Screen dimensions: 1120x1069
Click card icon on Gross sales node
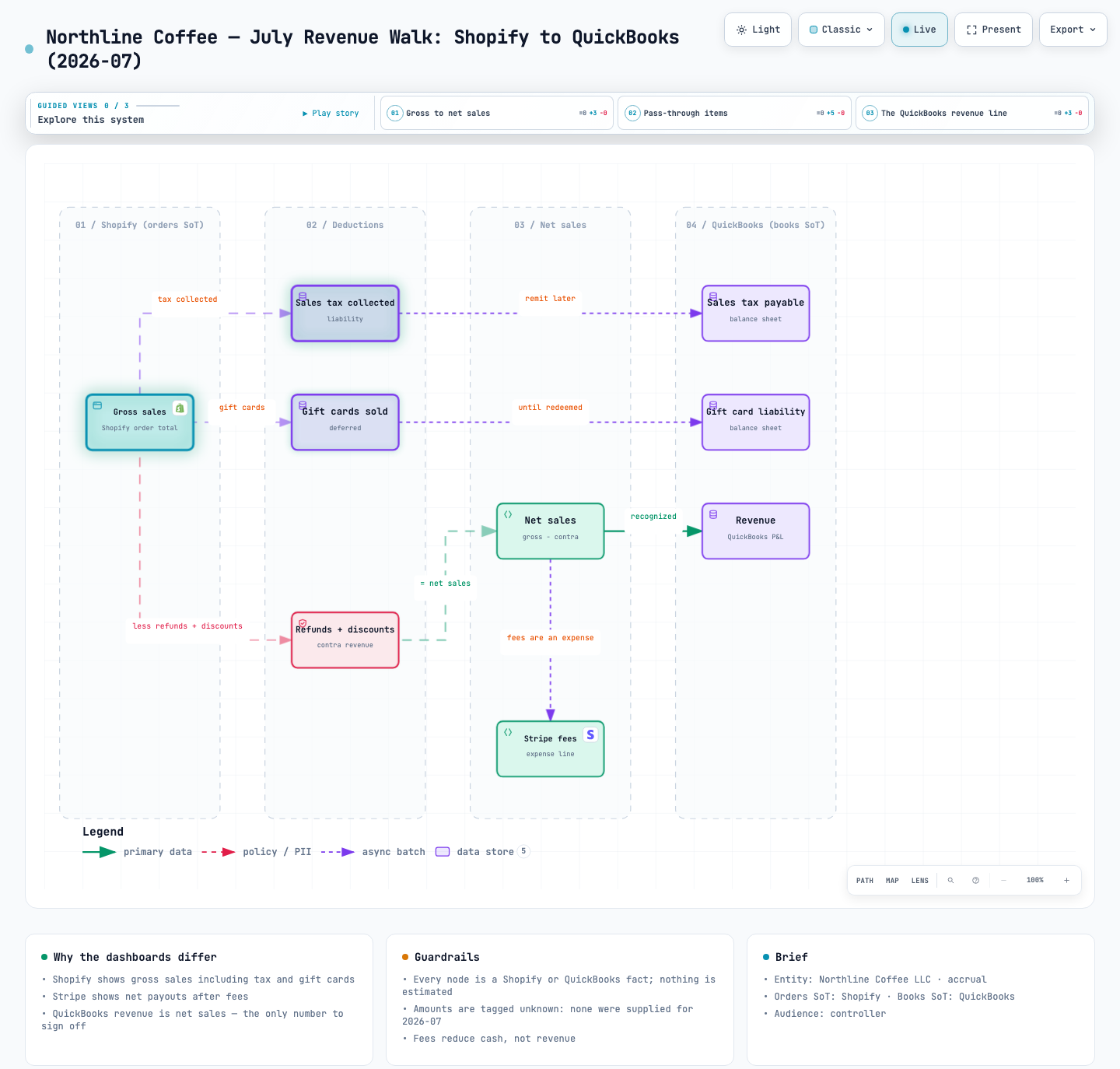[97, 405]
